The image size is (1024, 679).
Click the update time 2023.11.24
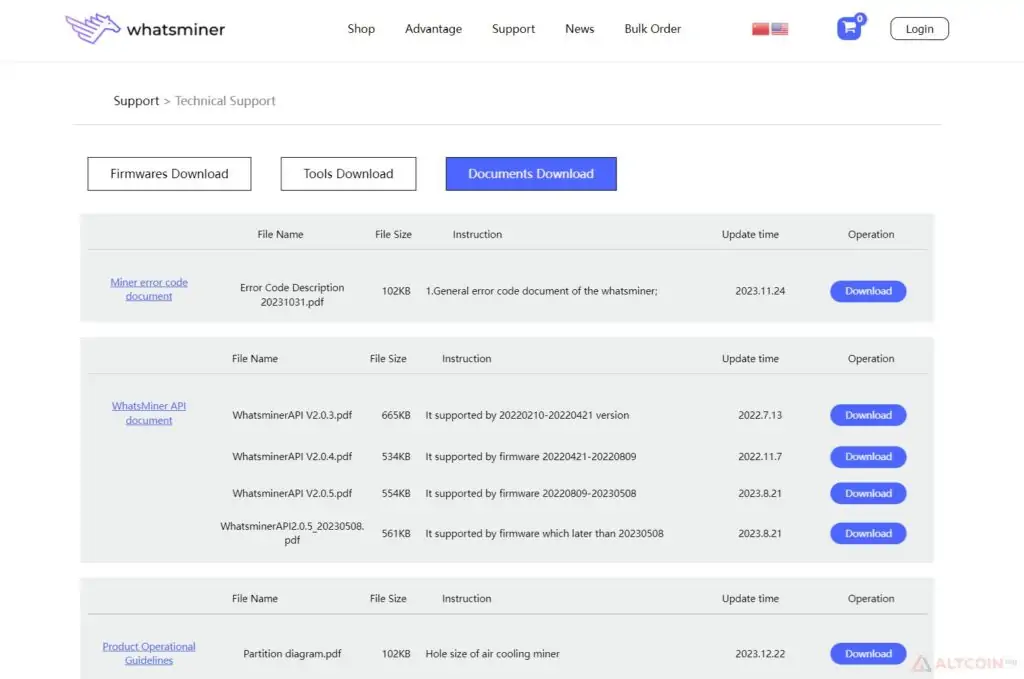pos(760,291)
